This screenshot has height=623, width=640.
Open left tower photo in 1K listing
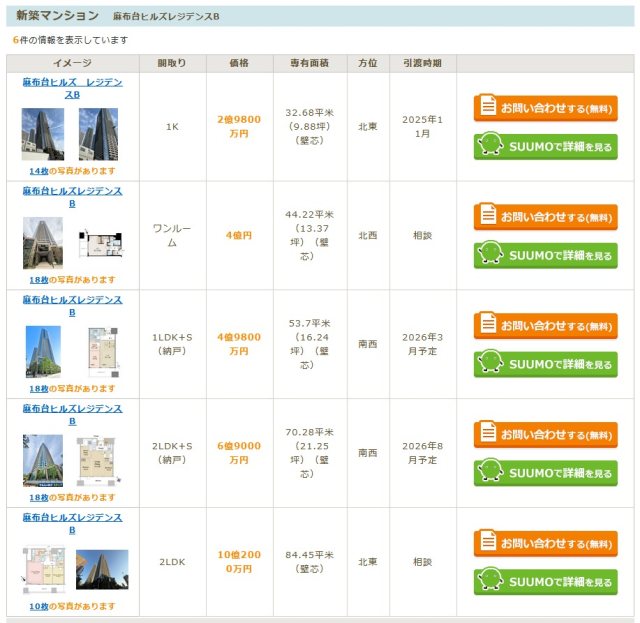click(43, 135)
